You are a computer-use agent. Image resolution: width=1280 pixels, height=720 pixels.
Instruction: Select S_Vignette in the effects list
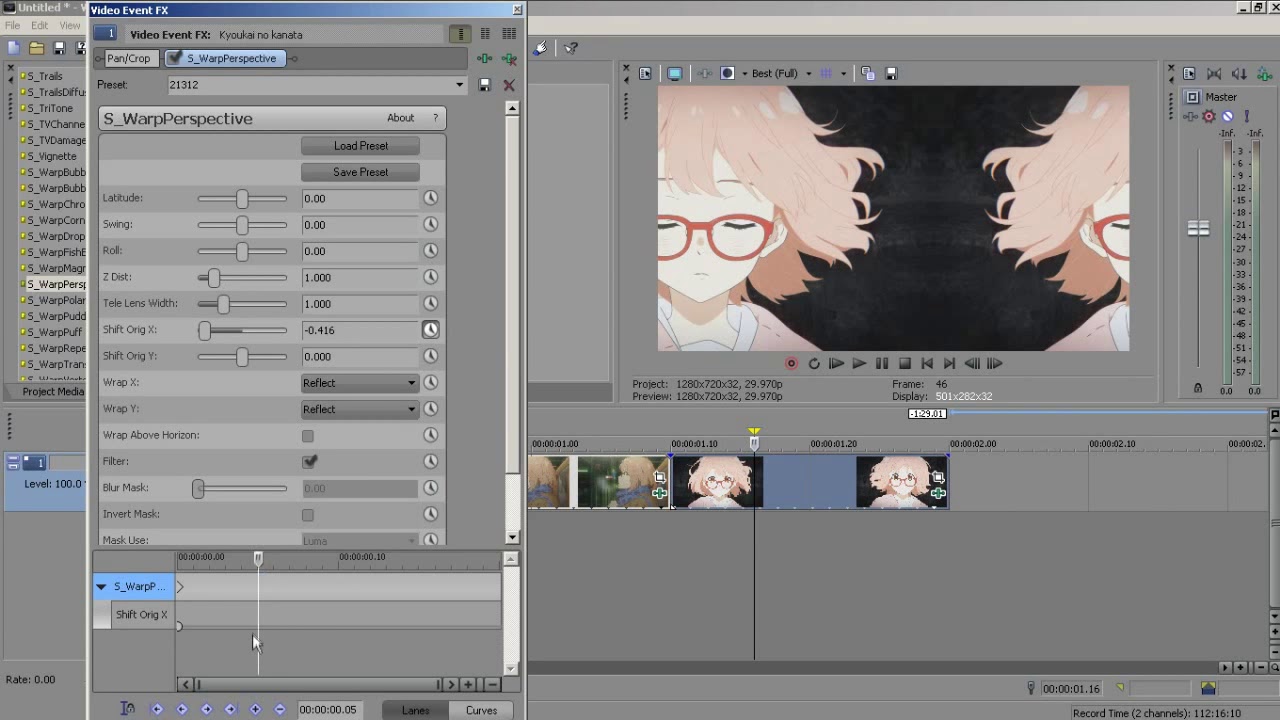point(51,156)
